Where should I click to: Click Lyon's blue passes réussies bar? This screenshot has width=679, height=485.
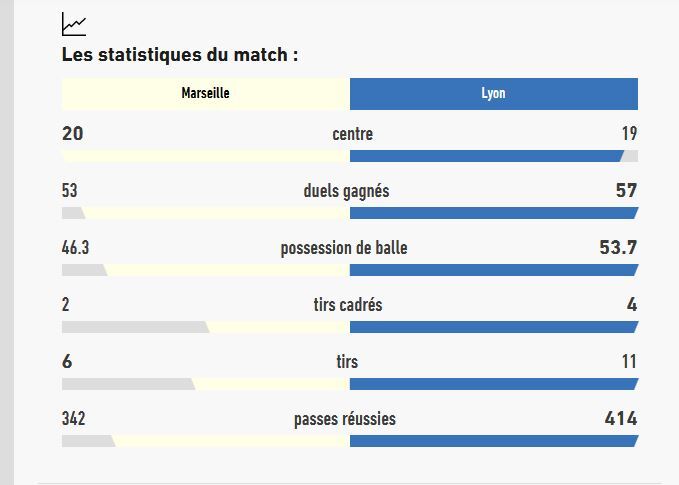coord(493,441)
